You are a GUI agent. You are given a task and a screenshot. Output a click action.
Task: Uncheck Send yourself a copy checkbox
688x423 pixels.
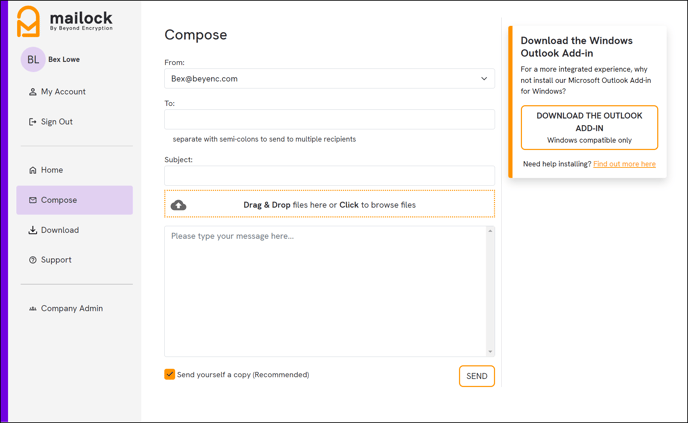(x=169, y=374)
